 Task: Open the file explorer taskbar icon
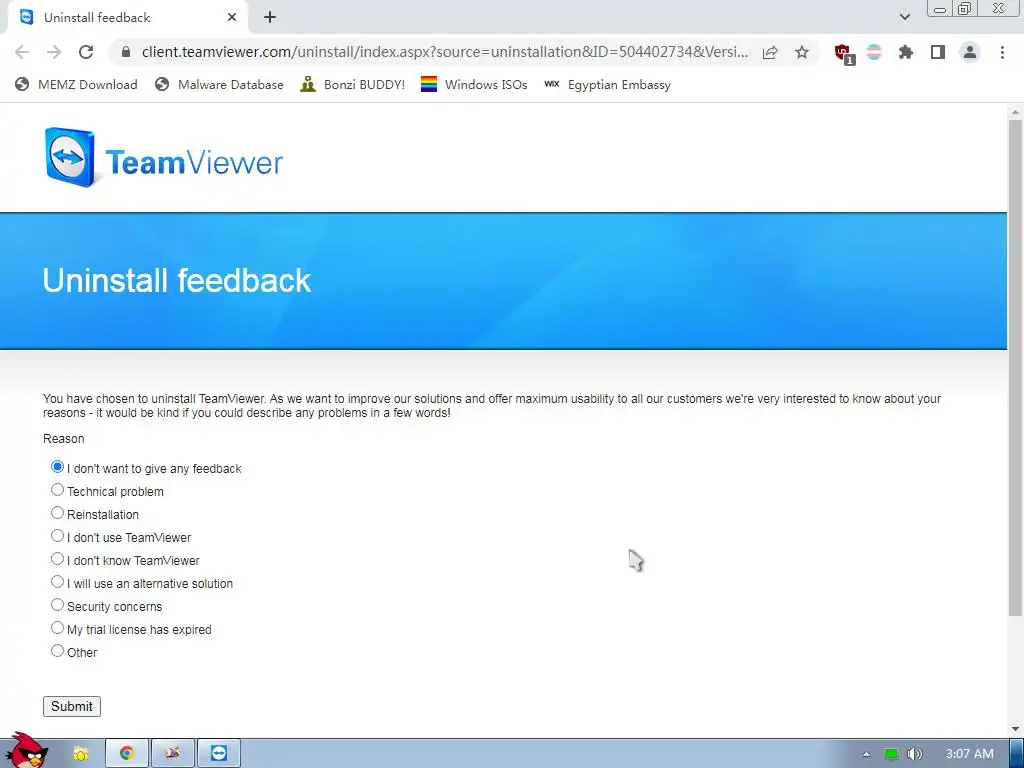80,754
